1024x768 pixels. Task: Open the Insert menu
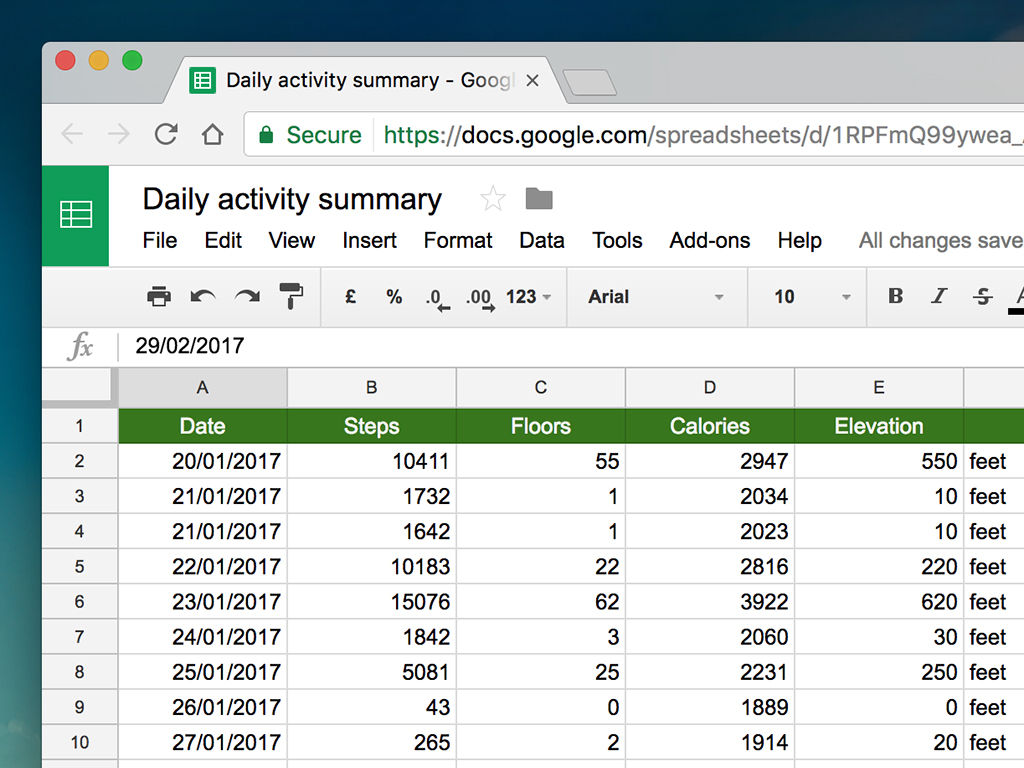[369, 241]
